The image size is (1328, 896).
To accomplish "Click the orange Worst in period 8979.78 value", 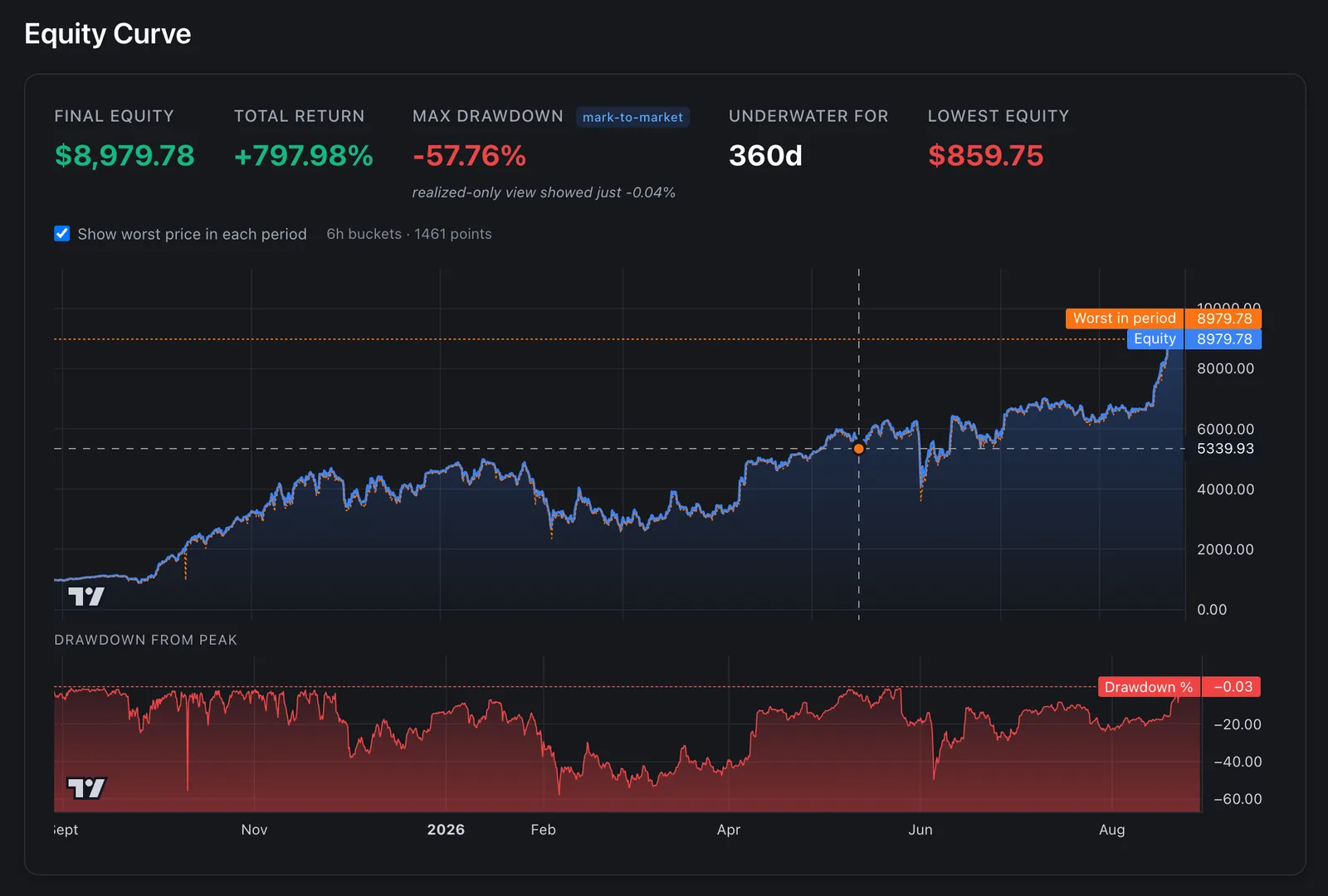I will point(1224,319).
